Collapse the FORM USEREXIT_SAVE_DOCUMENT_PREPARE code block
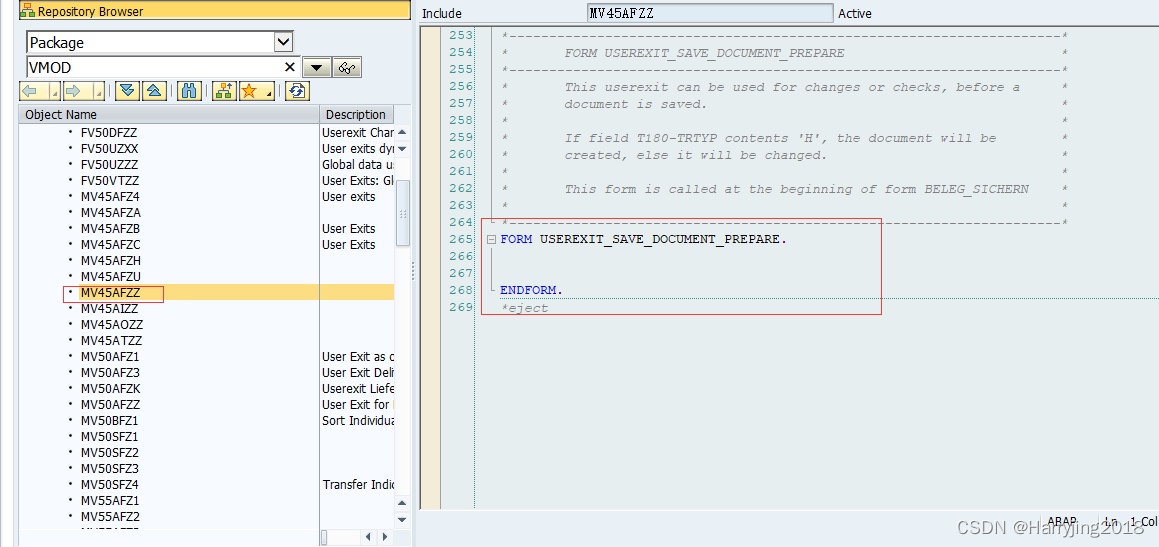 point(492,239)
